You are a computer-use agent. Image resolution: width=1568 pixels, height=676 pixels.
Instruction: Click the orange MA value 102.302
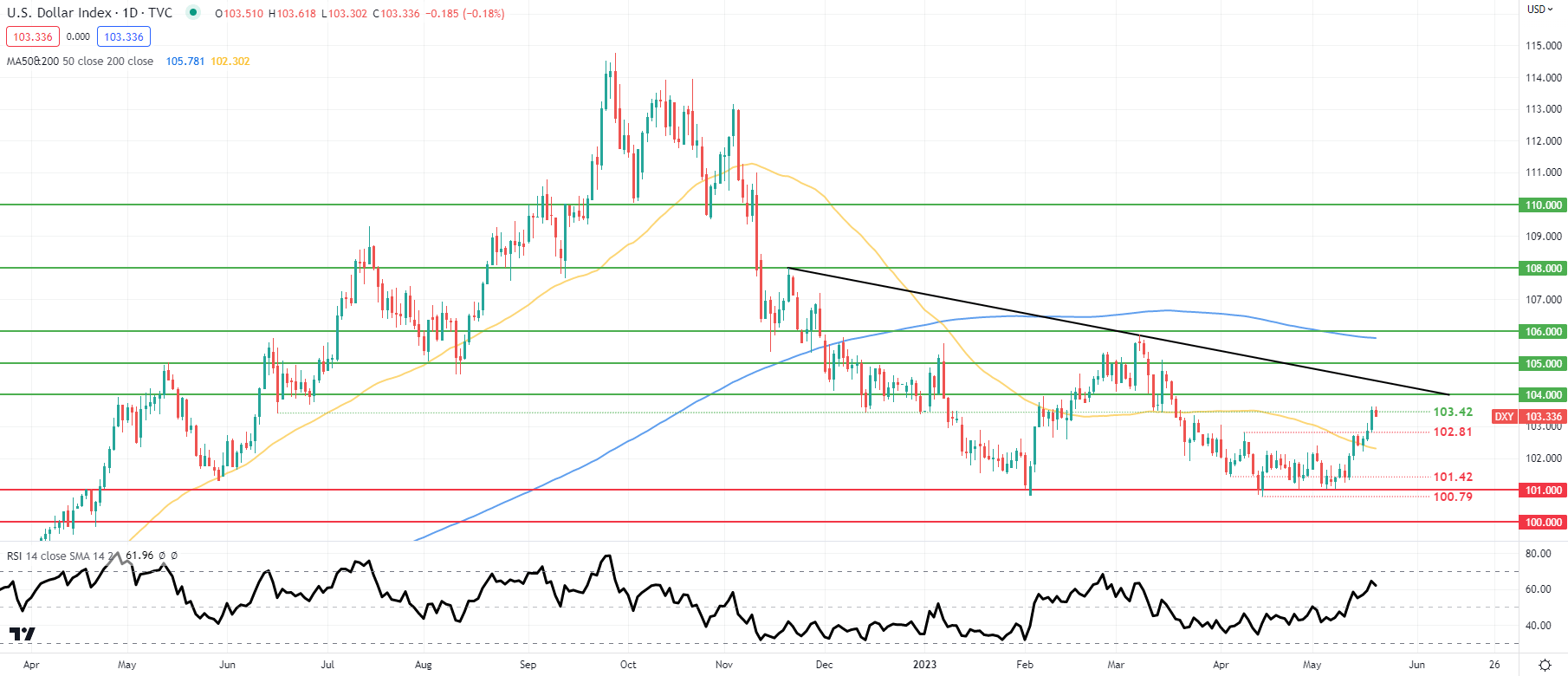(230, 62)
